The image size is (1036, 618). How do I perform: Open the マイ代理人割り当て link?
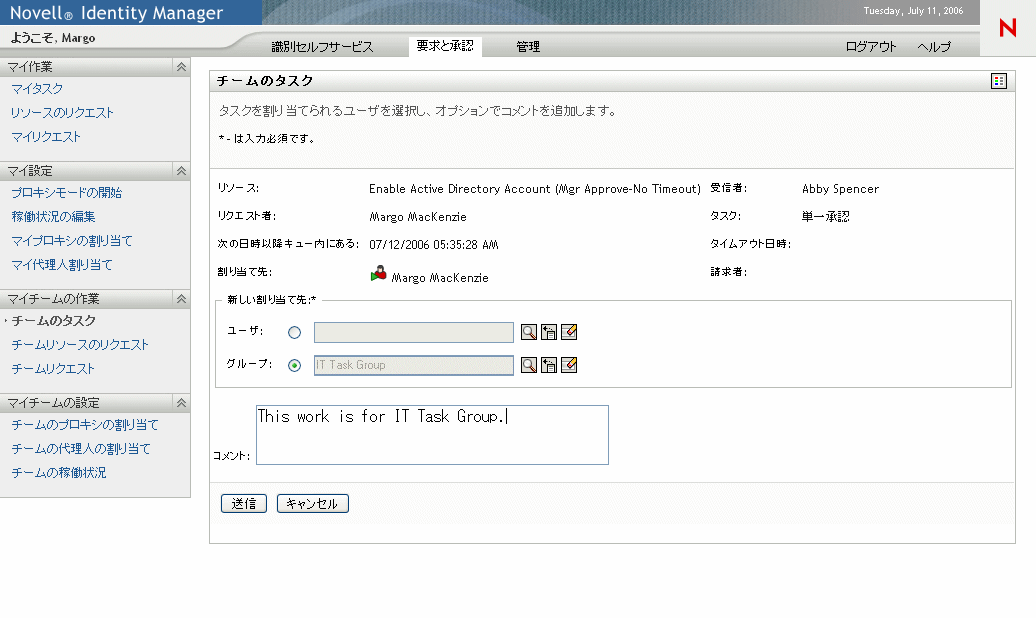tap(61, 264)
